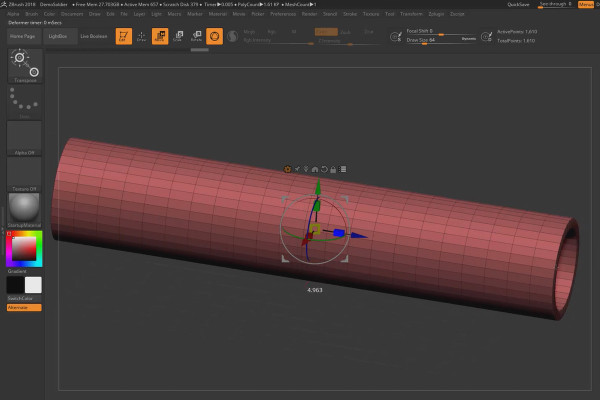
Task: Select the Rotate mode button
Action: tap(196, 36)
